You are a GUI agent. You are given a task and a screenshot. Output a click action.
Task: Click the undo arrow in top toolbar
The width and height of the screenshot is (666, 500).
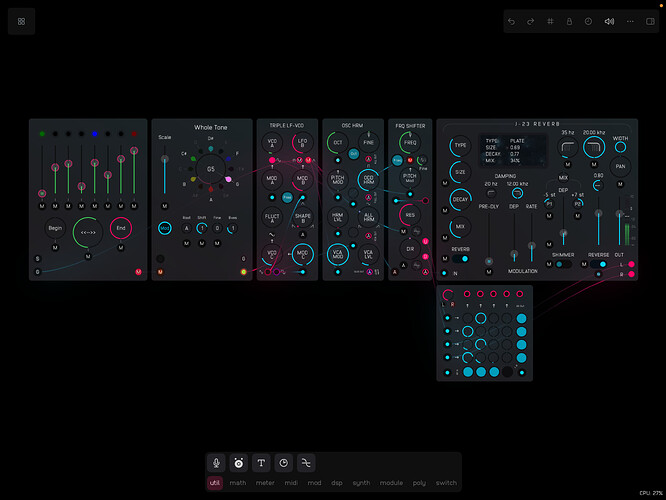tap(512, 21)
